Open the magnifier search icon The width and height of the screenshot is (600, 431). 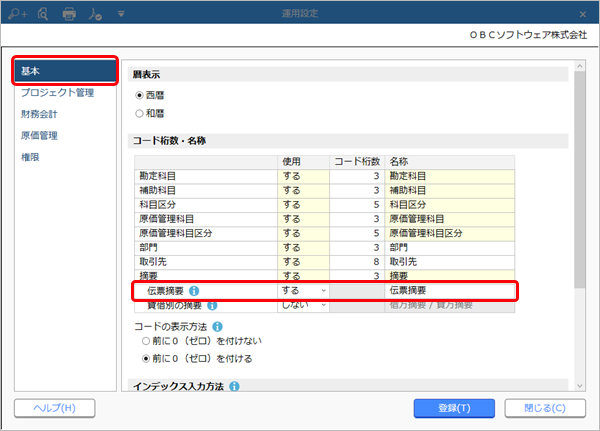43,14
